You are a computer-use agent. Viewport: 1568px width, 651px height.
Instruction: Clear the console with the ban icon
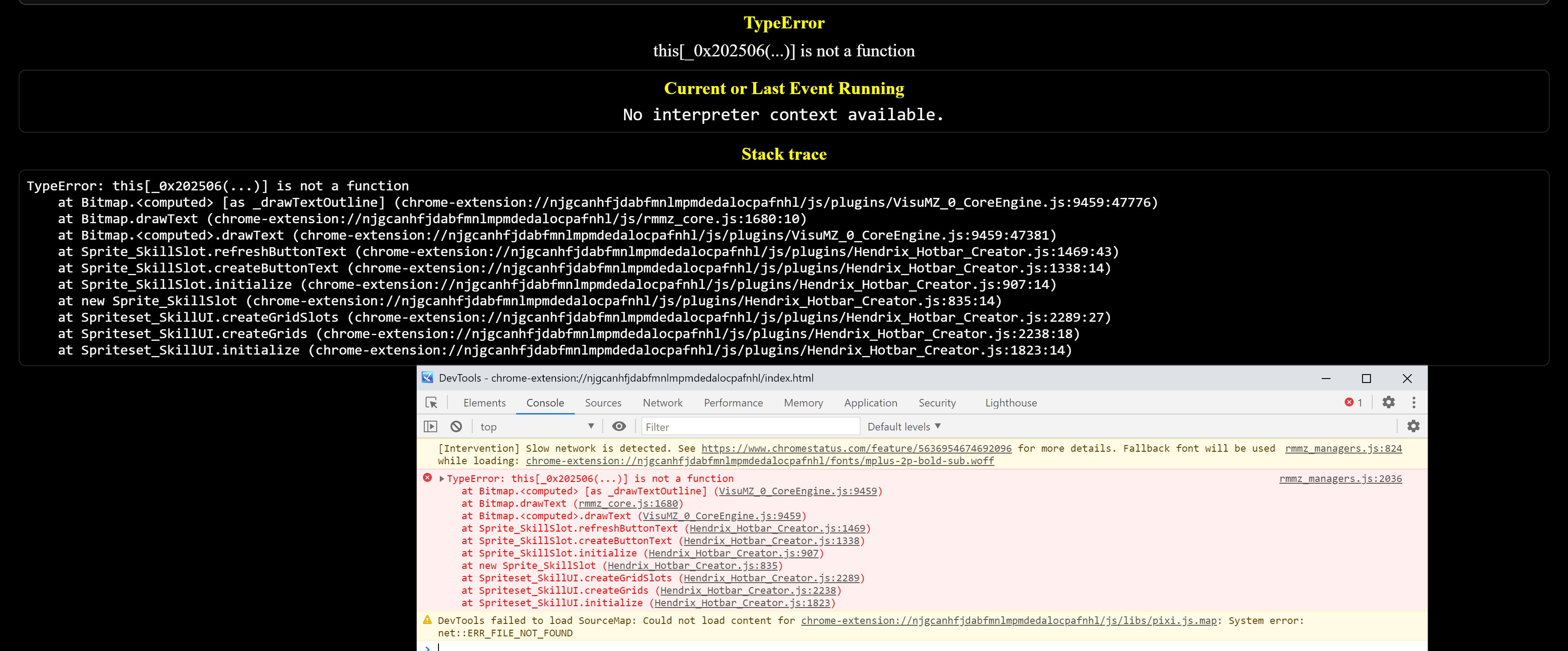pyautogui.click(x=456, y=426)
